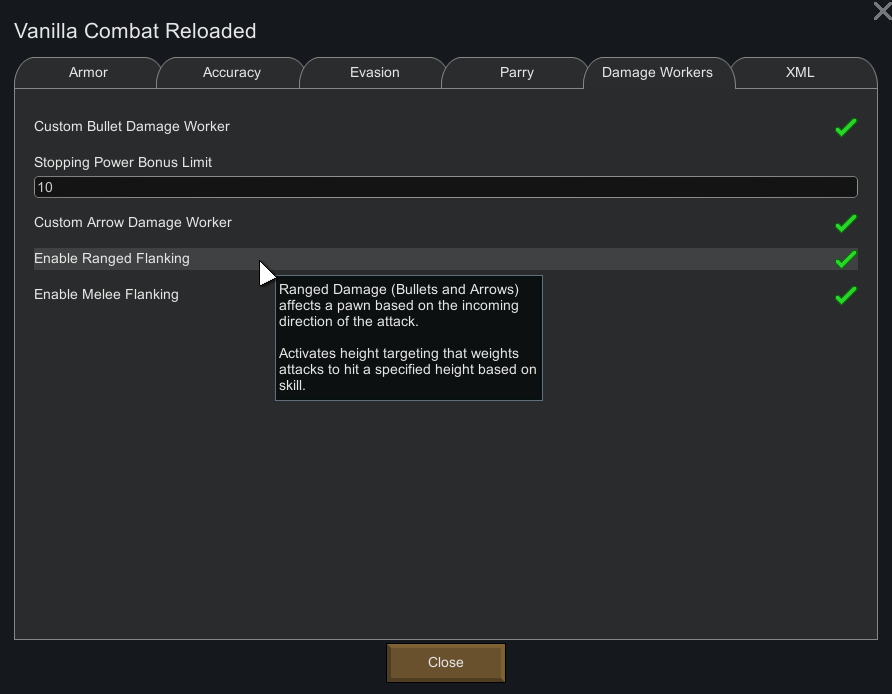Viewport: 892px width, 694px height.
Task: Toggle the Enable Ranged Flanking checkmark
Action: click(x=845, y=259)
